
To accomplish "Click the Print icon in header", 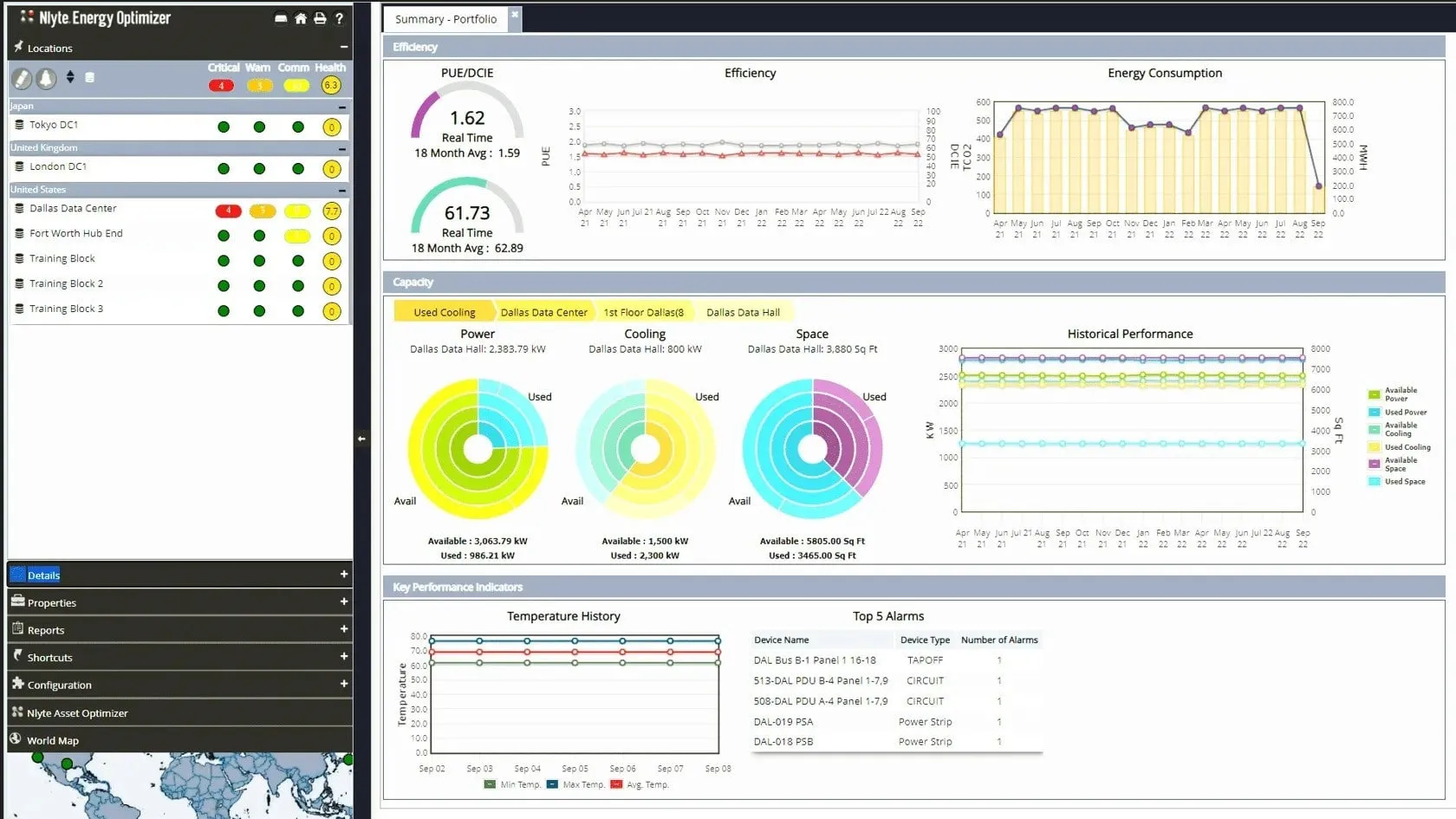I will coord(320,18).
